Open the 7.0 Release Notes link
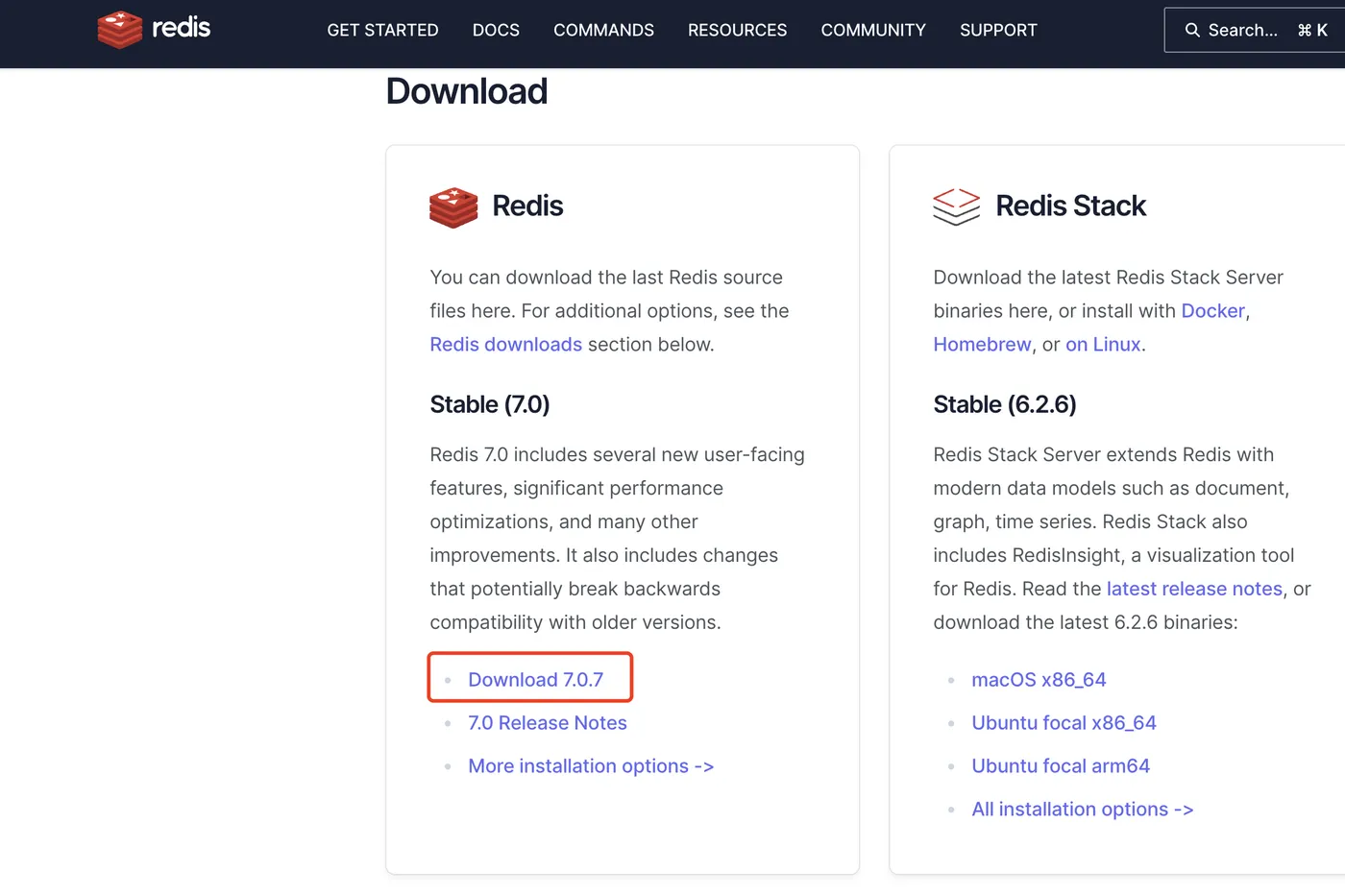The image size is (1345, 896). point(547,722)
